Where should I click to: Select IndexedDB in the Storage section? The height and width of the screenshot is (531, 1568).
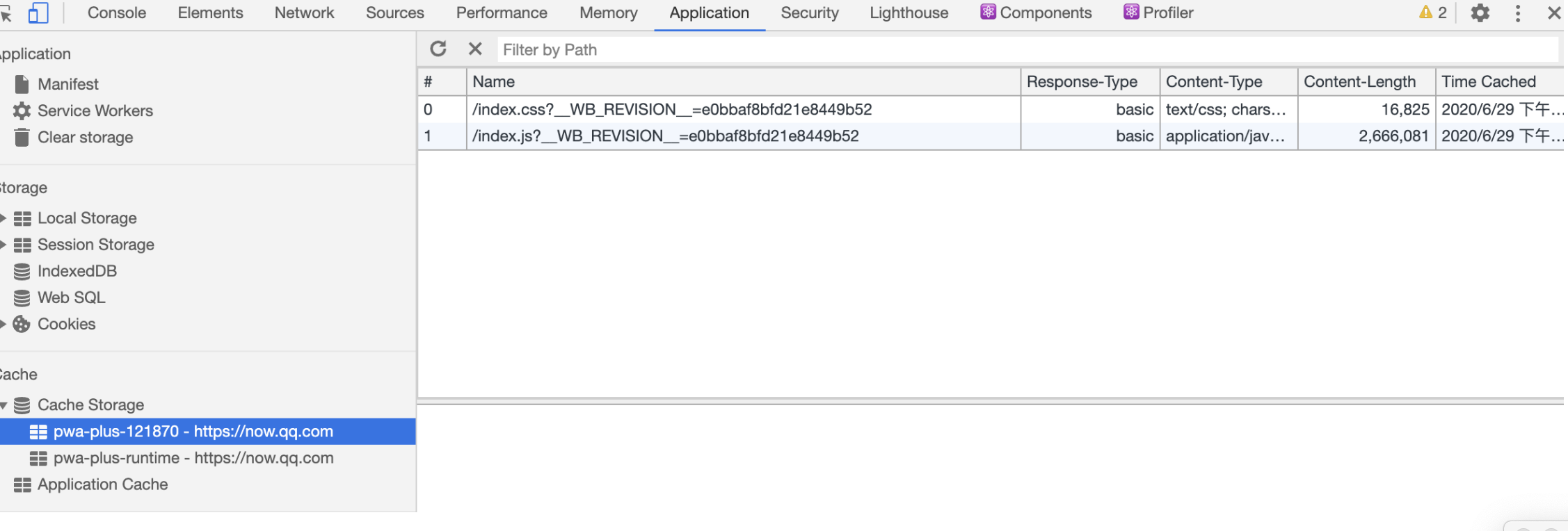point(77,271)
